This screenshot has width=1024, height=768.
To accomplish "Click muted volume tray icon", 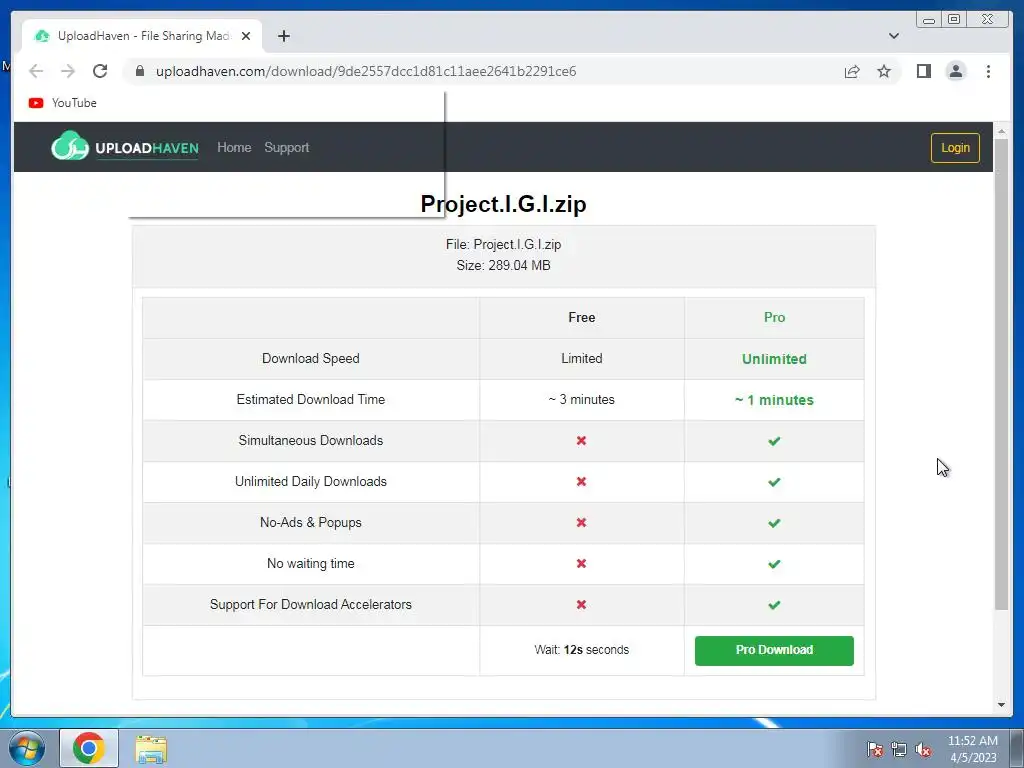I will [x=923, y=750].
